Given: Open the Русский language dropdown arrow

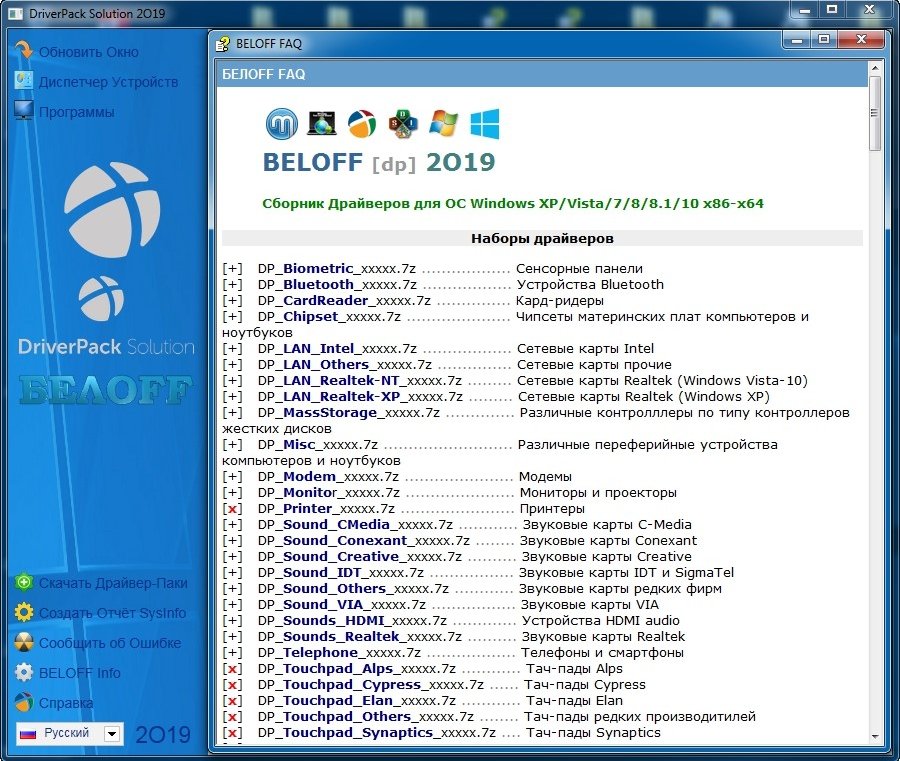Looking at the screenshot, I should tap(112, 733).
